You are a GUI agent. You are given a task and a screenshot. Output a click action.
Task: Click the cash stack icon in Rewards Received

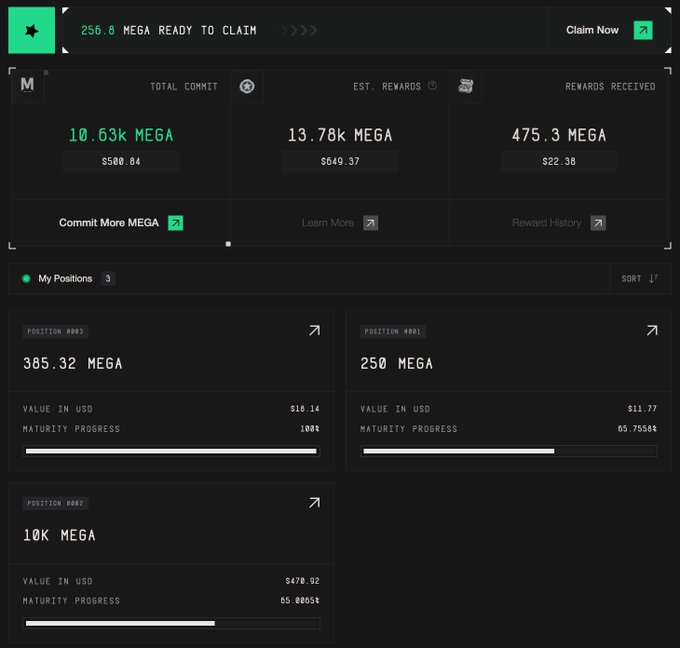pos(466,86)
